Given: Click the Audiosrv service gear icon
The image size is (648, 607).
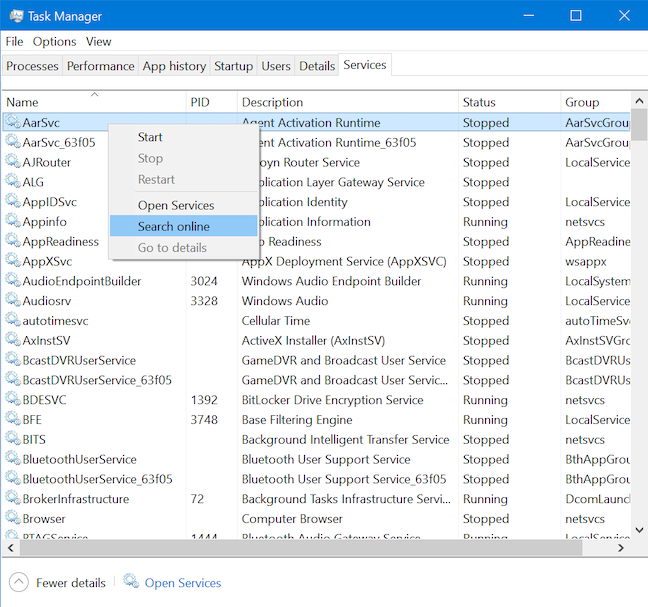Looking at the screenshot, I should pyautogui.click(x=13, y=300).
